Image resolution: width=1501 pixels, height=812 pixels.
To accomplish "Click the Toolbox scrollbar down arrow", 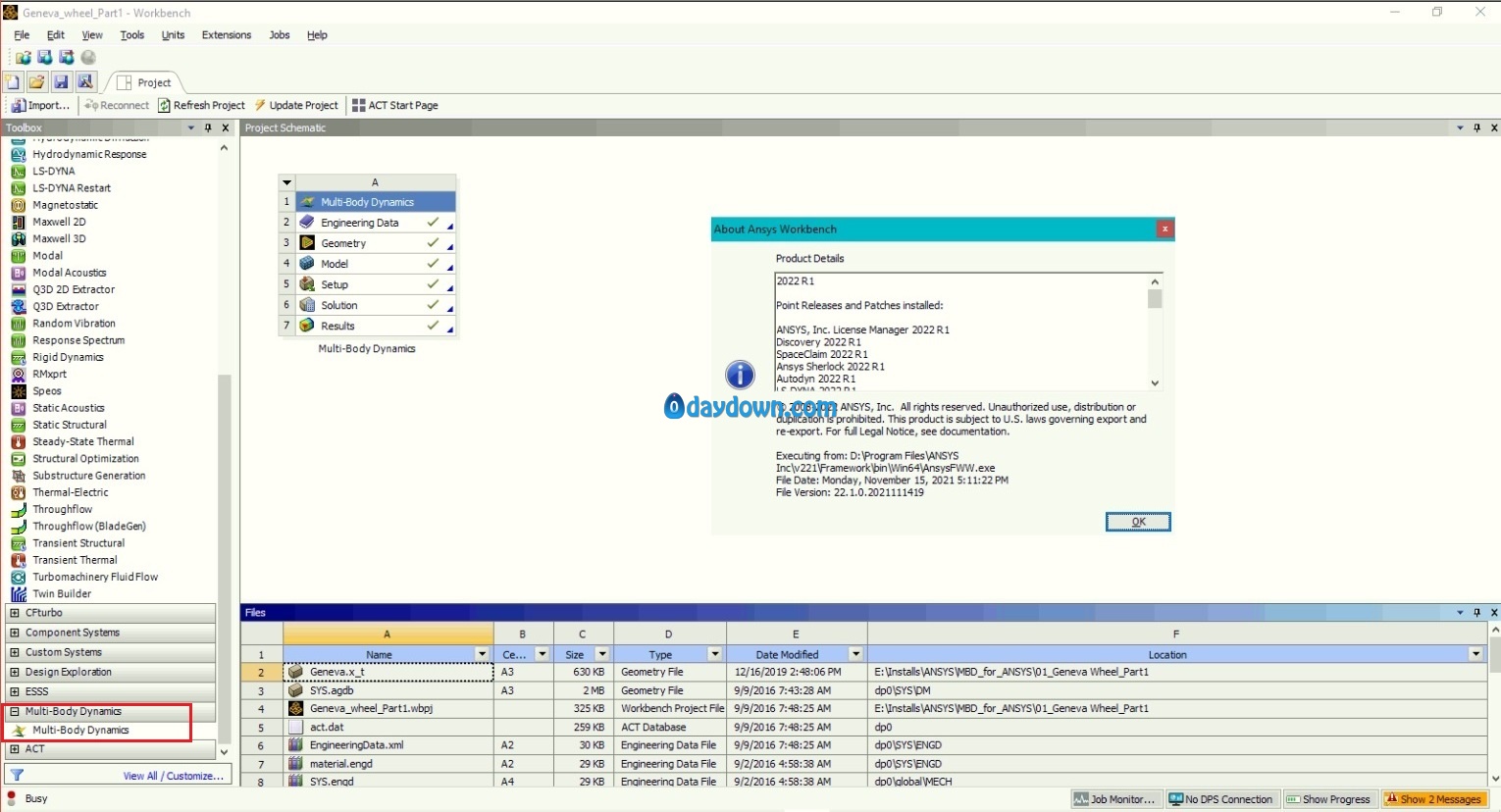I will (x=225, y=752).
